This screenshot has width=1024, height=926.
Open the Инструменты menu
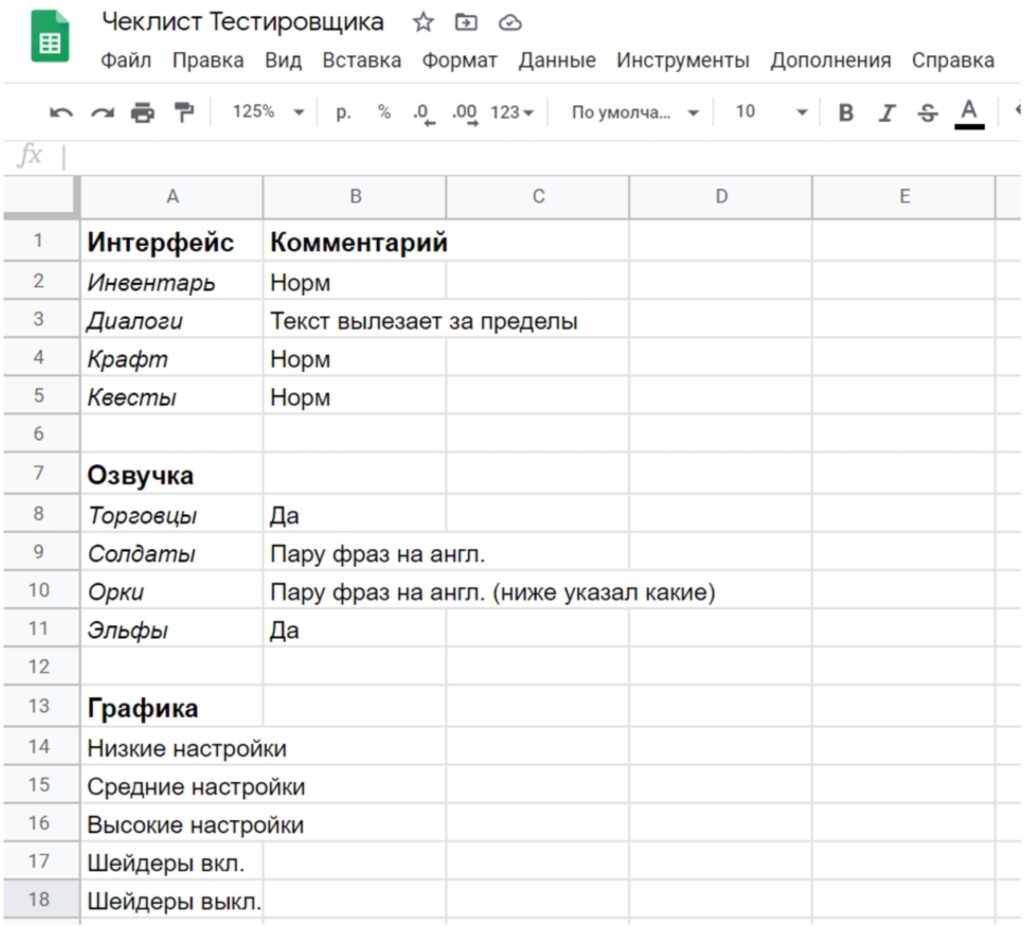682,60
